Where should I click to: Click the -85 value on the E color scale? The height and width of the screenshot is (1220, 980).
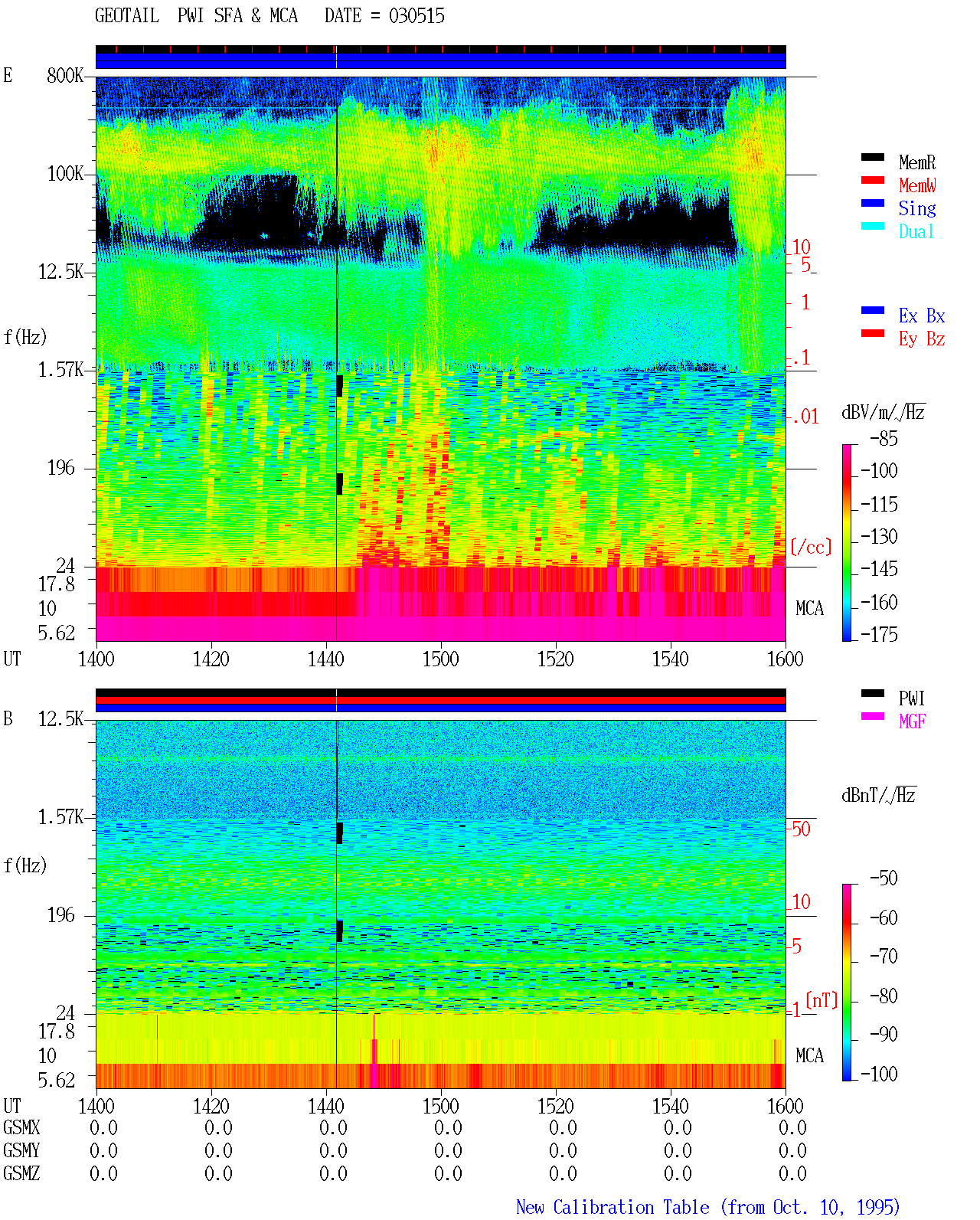click(x=884, y=439)
